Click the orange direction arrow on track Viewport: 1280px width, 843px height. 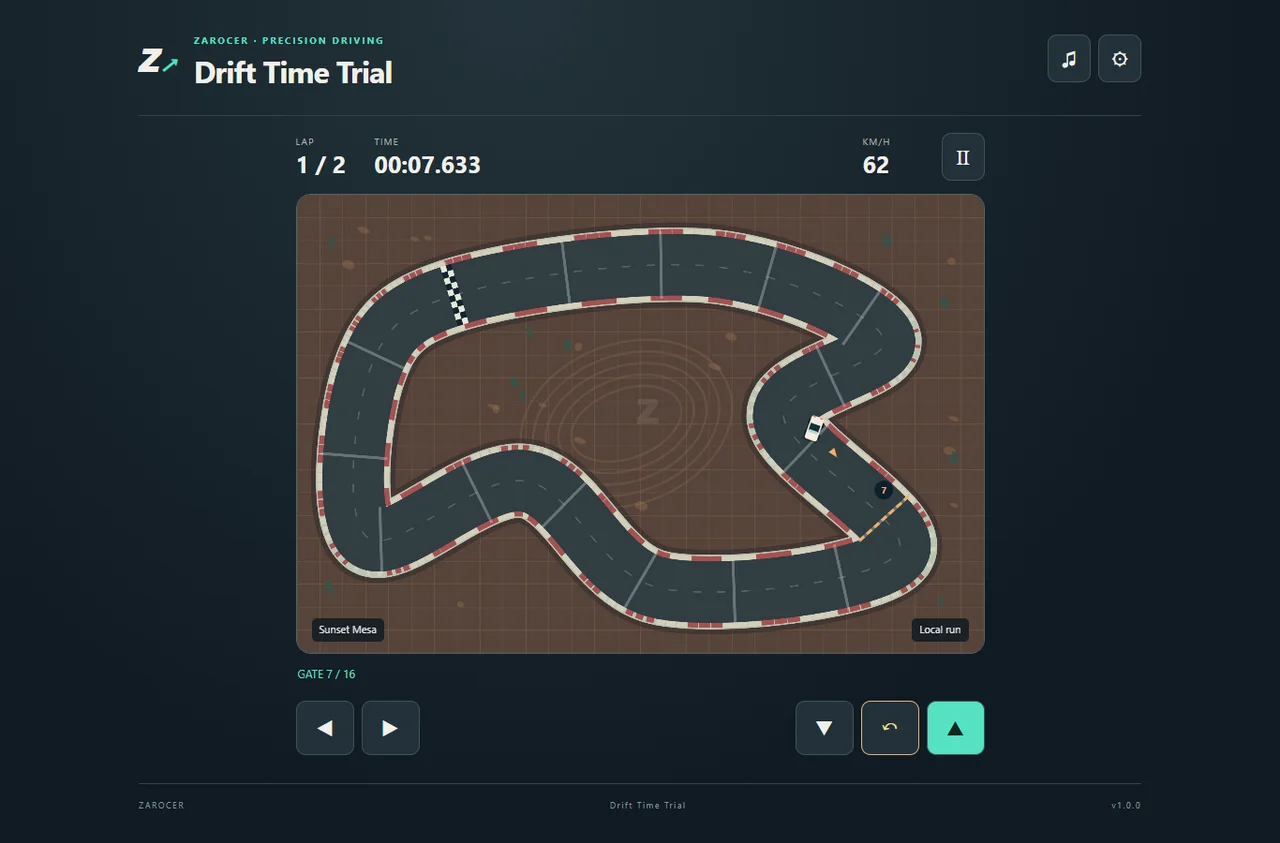[x=832, y=453]
